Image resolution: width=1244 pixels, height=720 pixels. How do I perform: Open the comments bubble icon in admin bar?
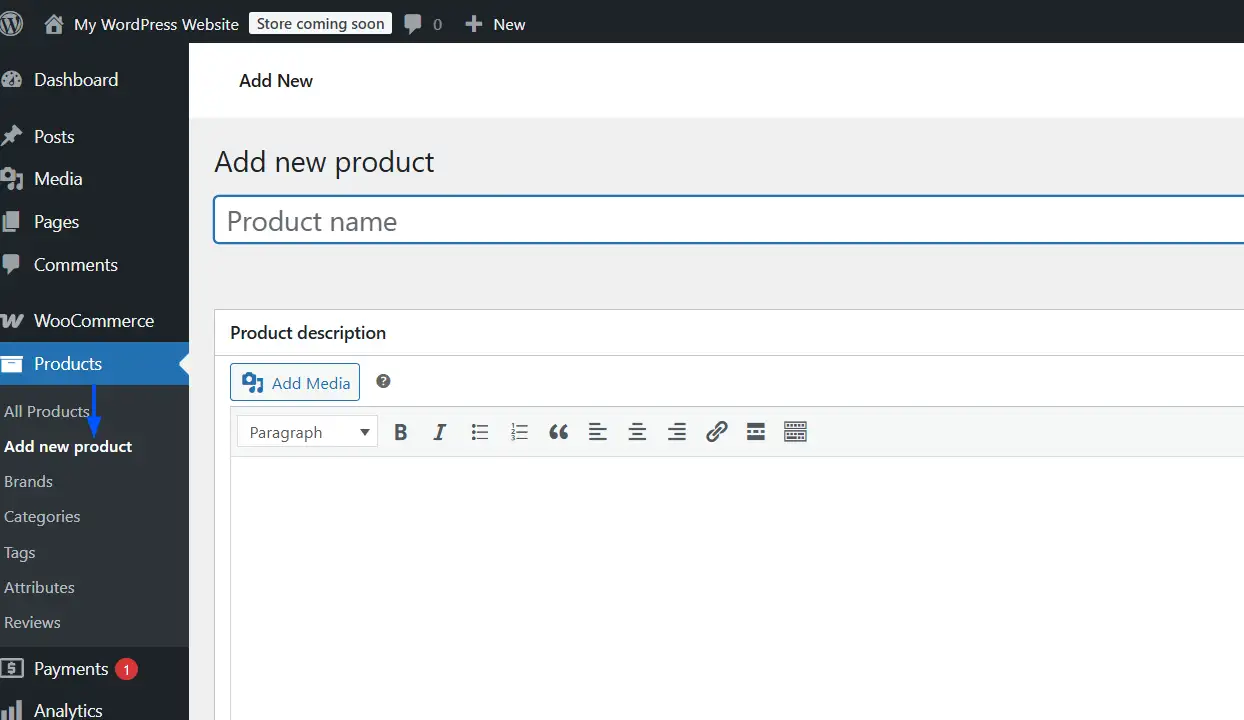pos(413,25)
